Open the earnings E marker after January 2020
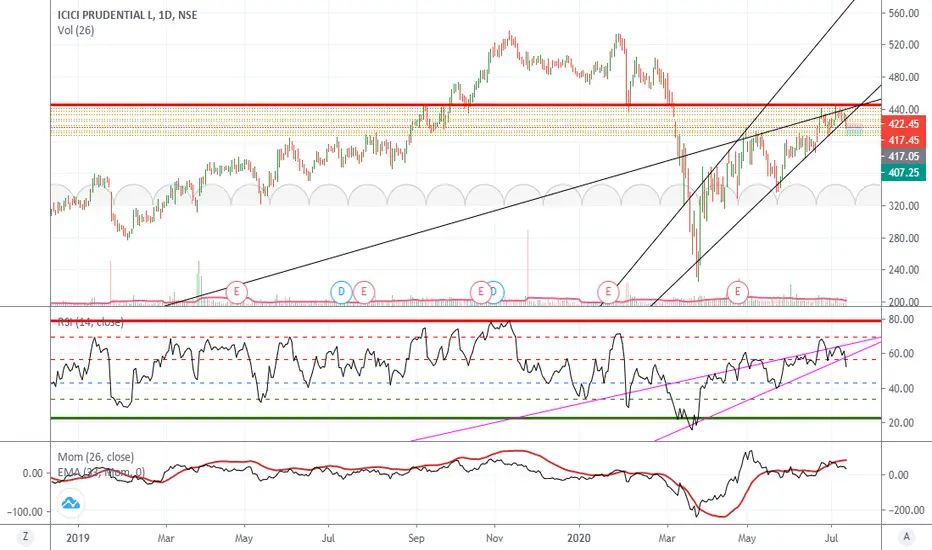This screenshot has height=550, width=932. (x=608, y=292)
